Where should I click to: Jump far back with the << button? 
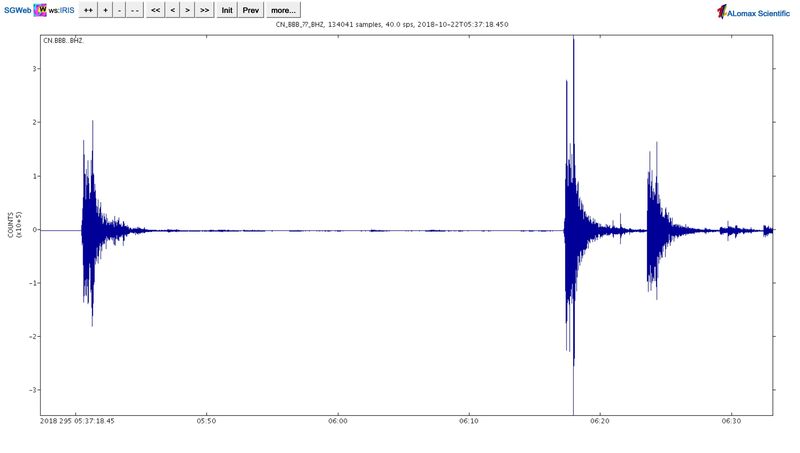156,10
